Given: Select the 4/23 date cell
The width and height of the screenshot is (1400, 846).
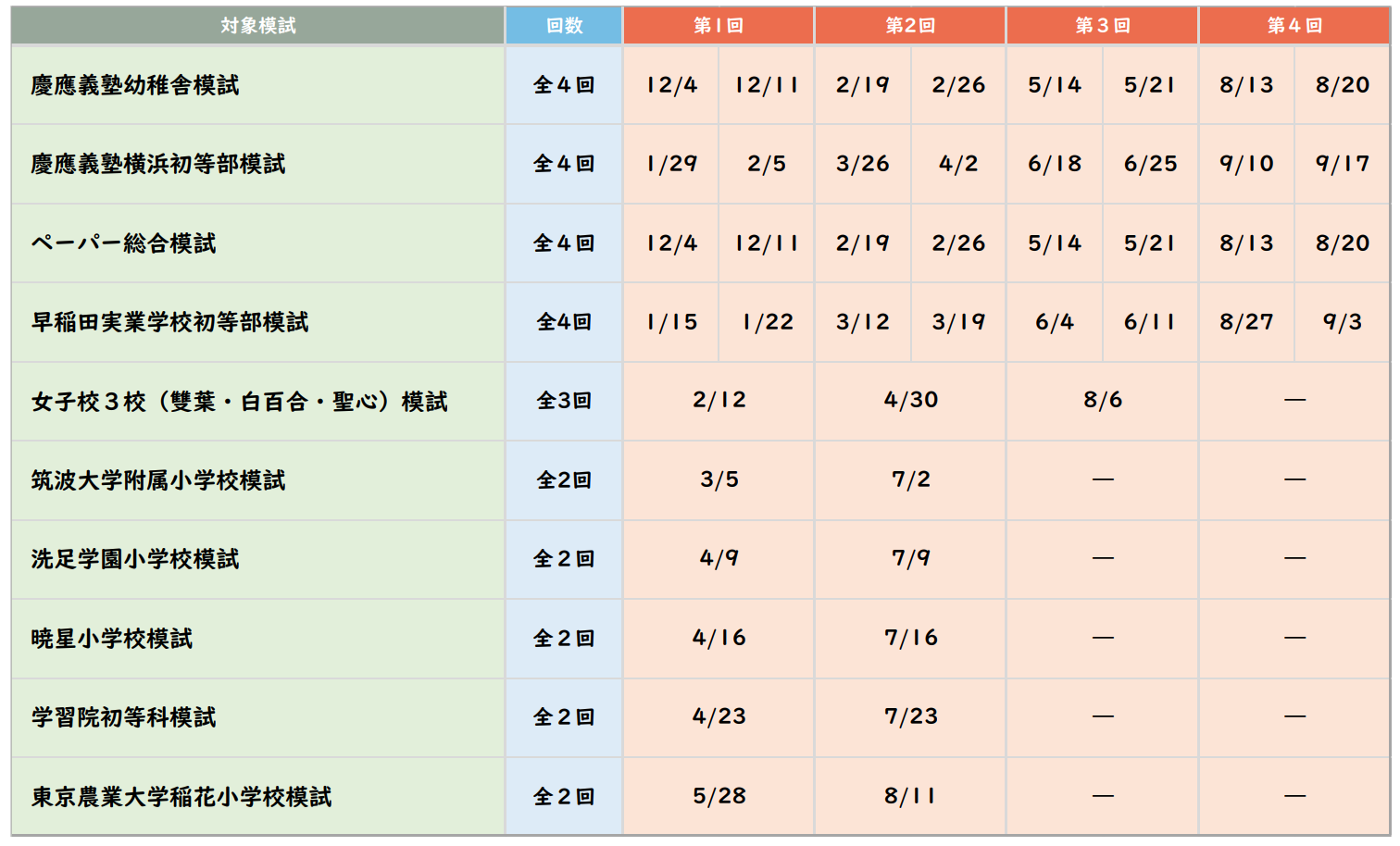Looking at the screenshot, I should click(719, 716).
